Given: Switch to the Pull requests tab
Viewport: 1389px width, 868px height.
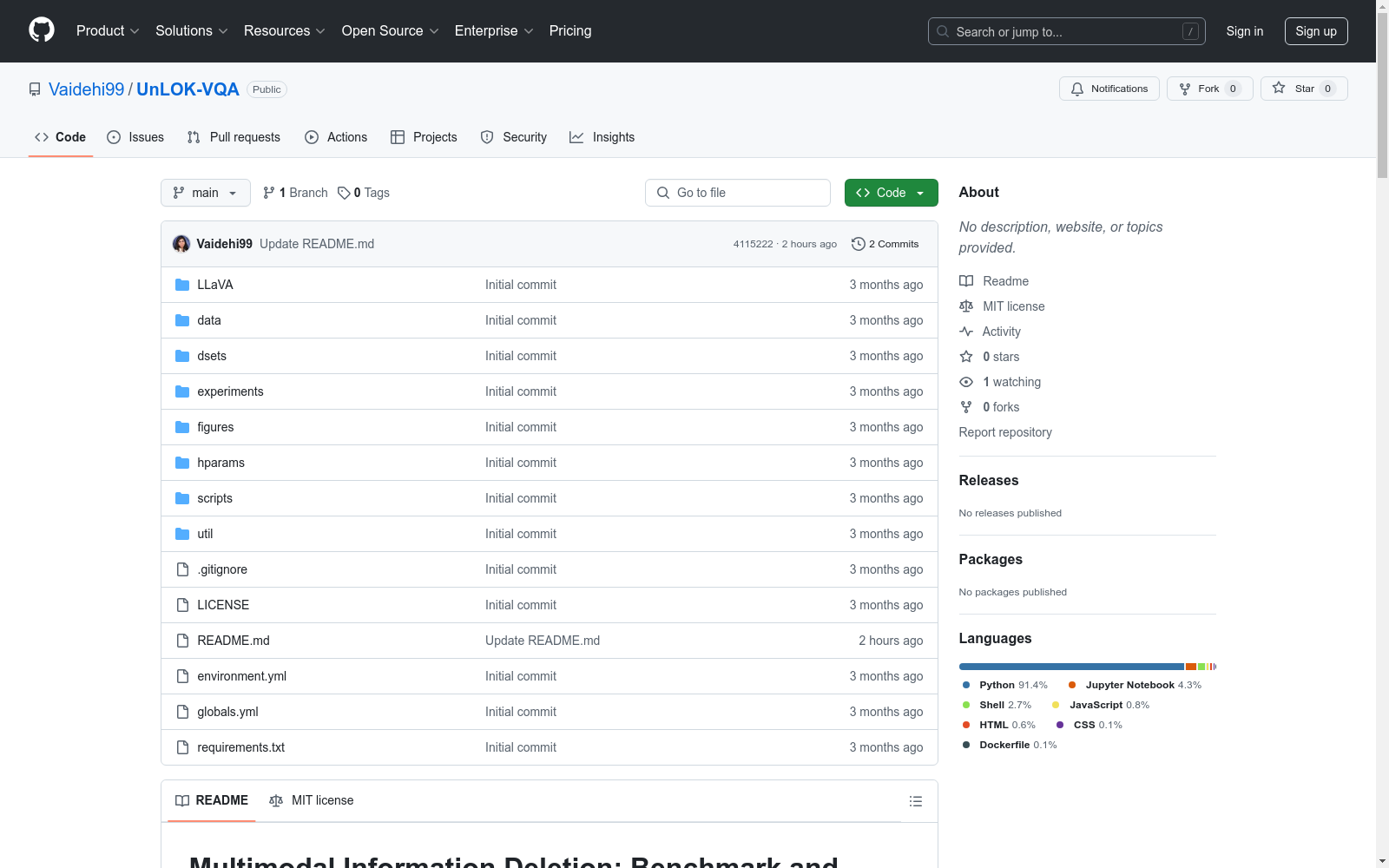Looking at the screenshot, I should (234, 137).
